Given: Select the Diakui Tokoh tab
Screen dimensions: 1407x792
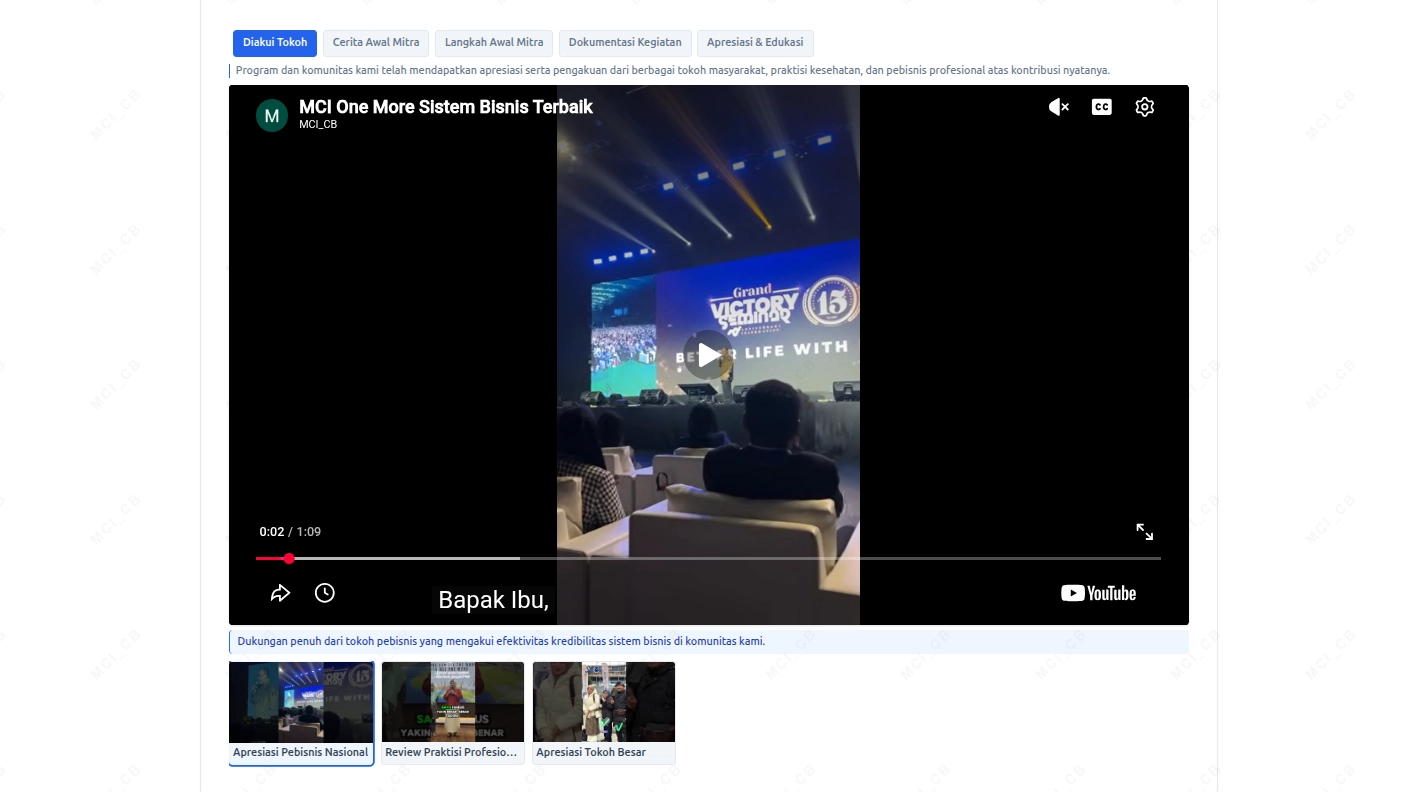Looking at the screenshot, I should (275, 43).
